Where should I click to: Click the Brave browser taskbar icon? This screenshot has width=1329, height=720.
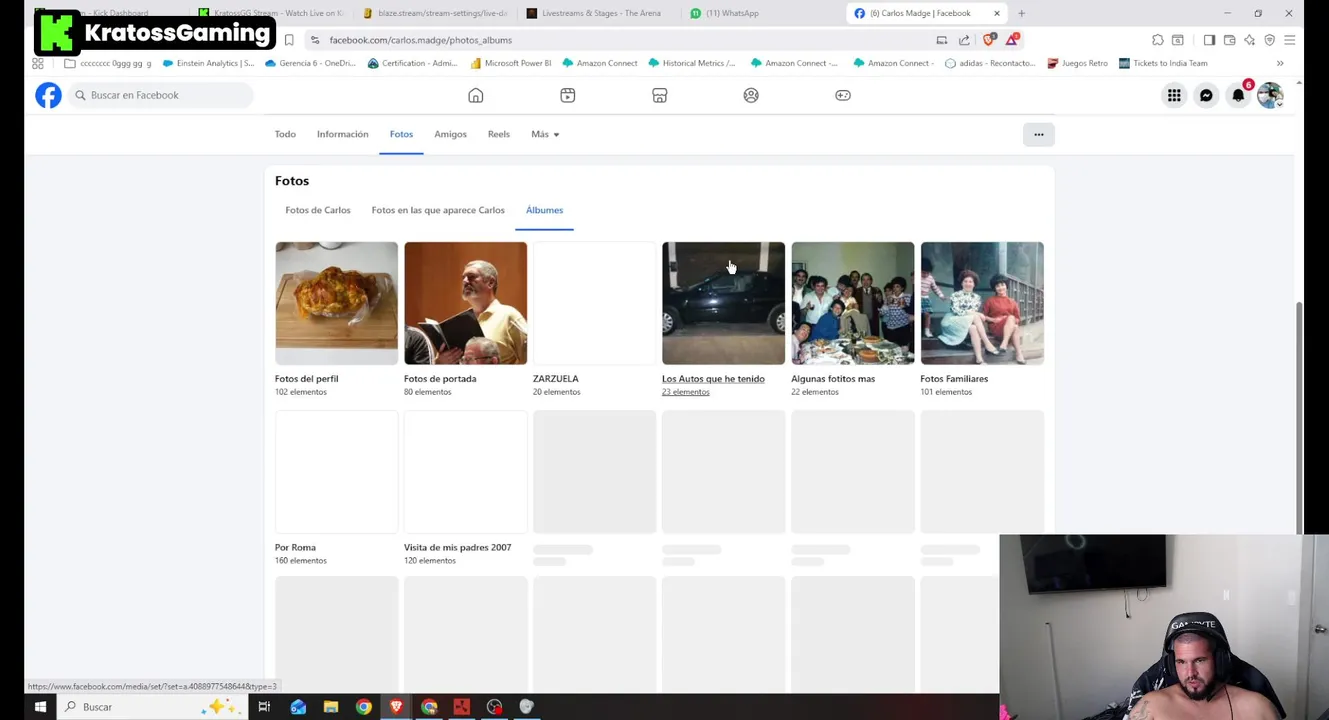point(396,707)
